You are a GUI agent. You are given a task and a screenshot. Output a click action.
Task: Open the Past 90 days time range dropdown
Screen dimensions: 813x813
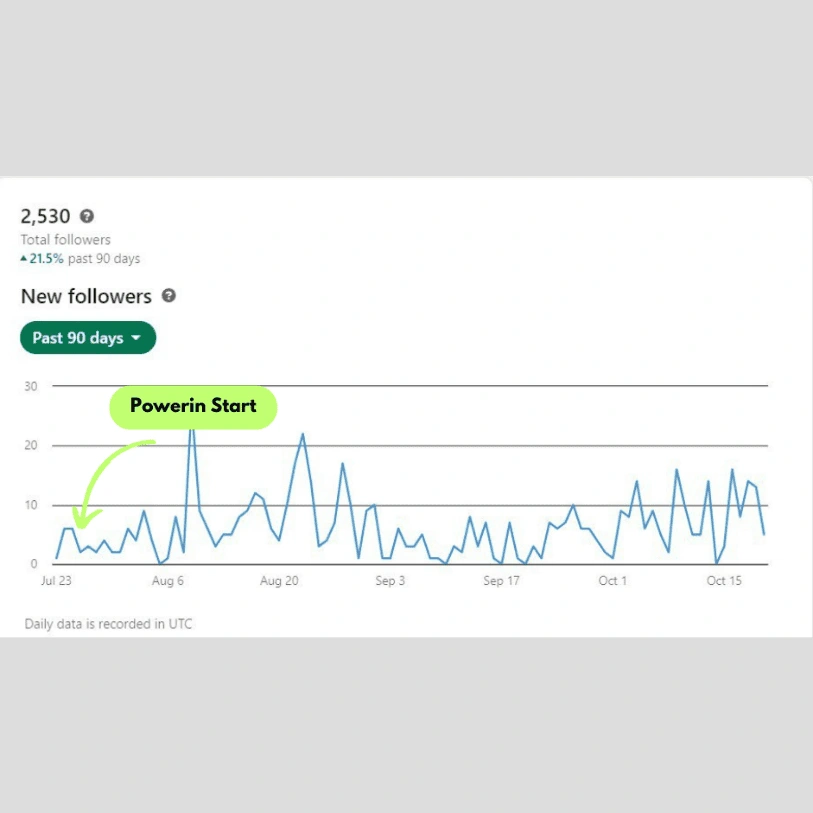(x=87, y=337)
